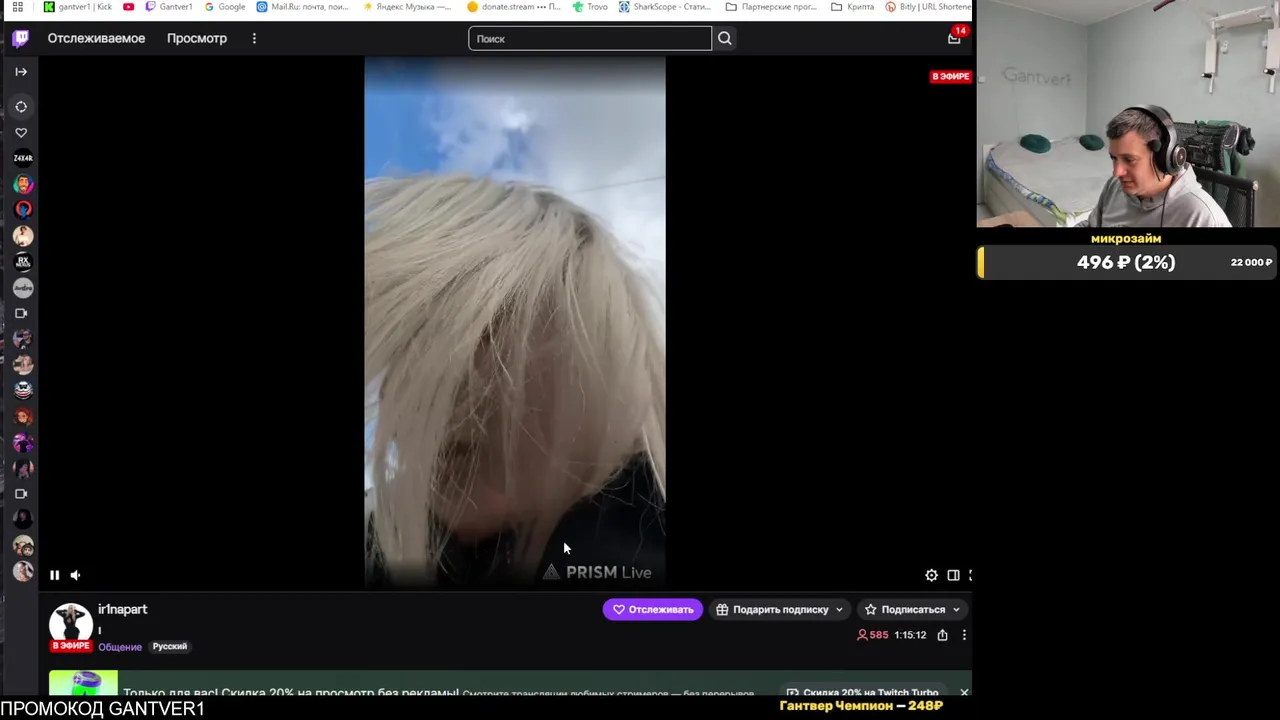Go to the Отслеживаемое tab
The width and height of the screenshot is (1280, 720).
click(x=96, y=38)
